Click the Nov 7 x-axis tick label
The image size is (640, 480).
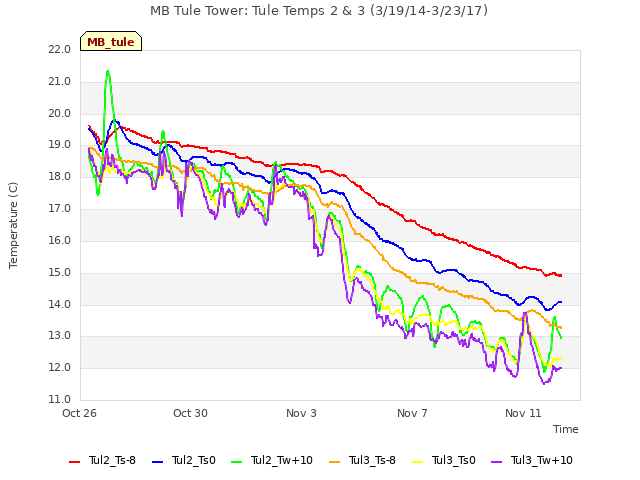412,413
